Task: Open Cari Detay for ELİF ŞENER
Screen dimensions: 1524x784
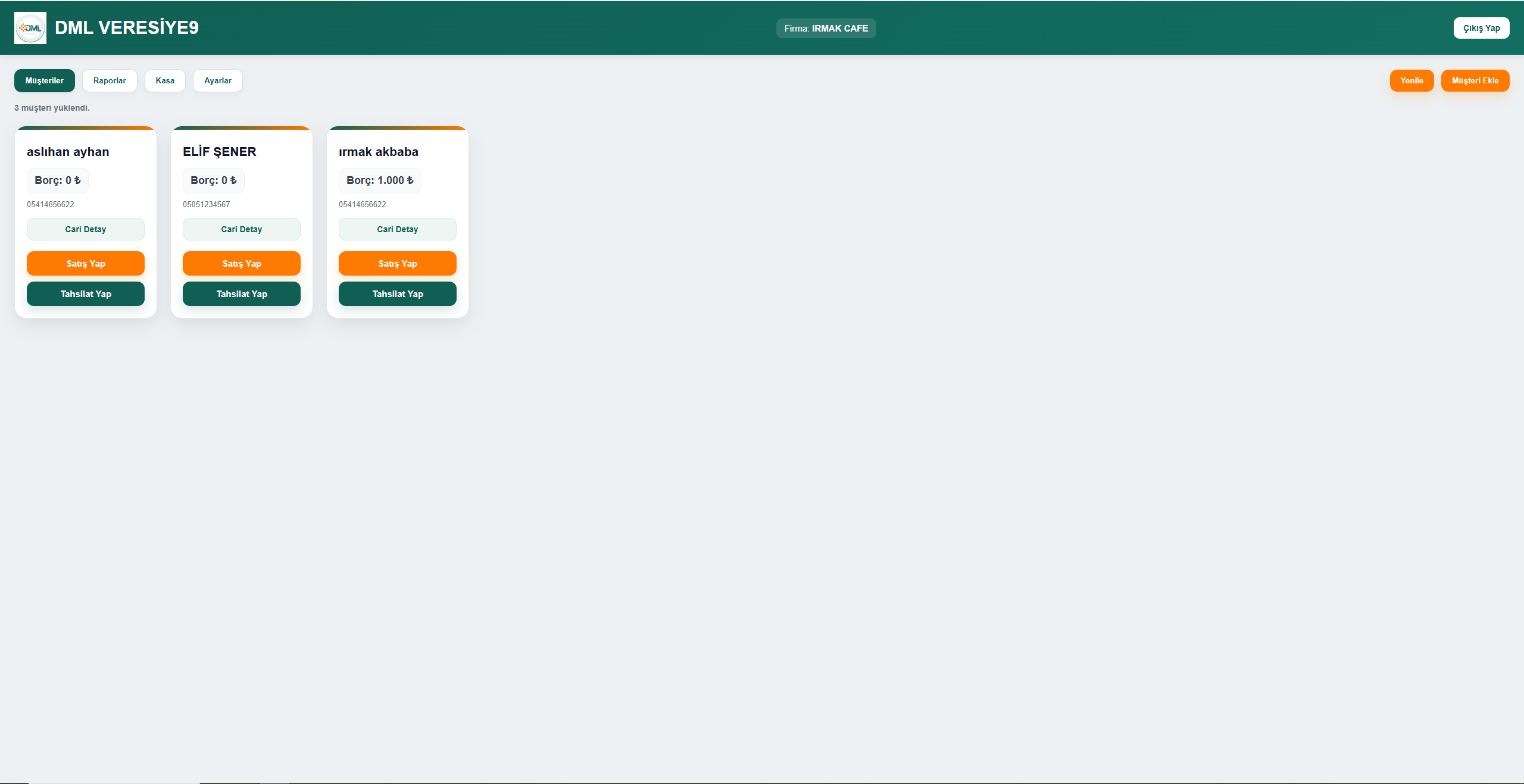Action: [242, 229]
